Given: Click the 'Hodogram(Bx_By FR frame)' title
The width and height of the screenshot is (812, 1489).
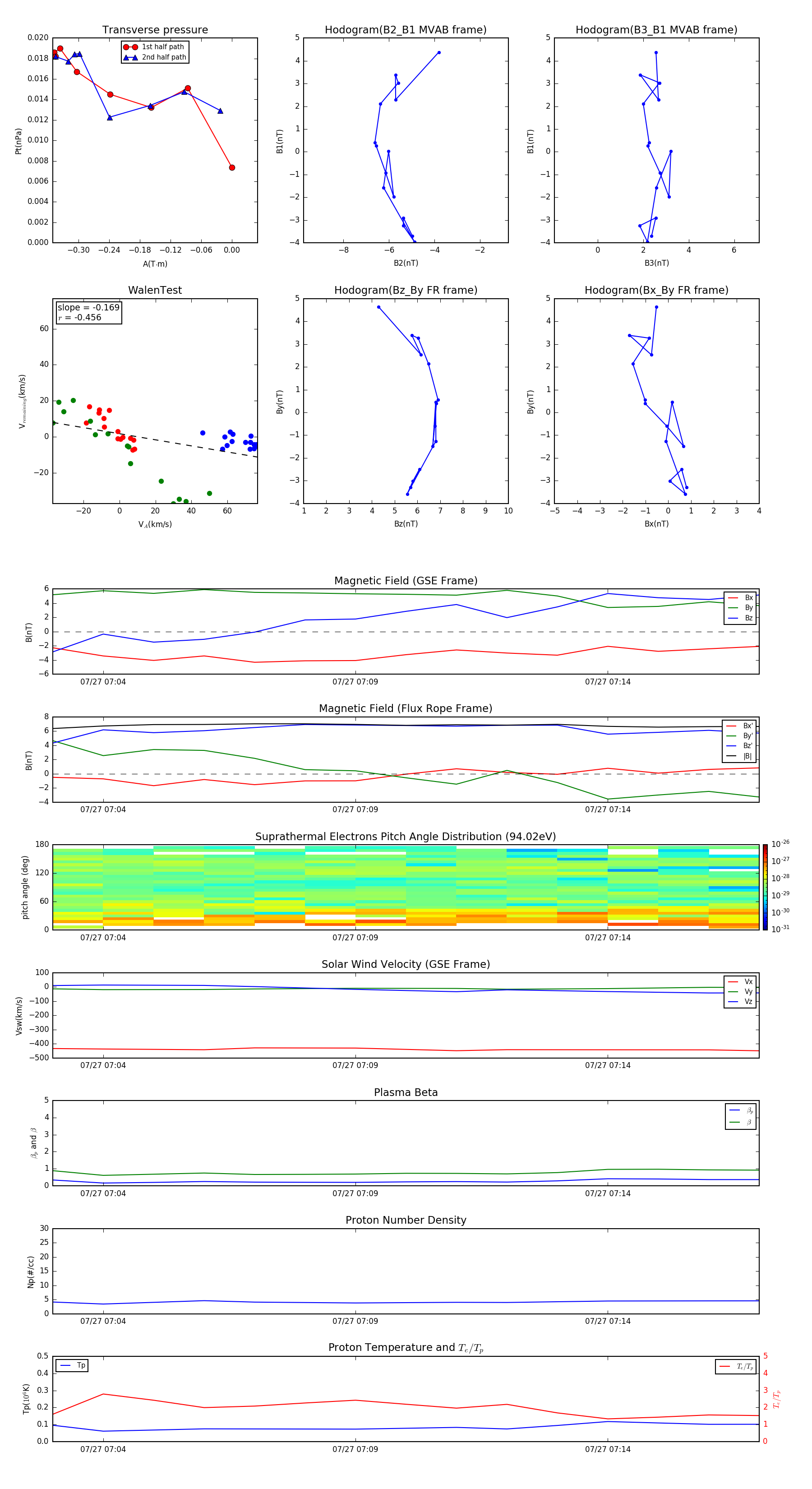Looking at the screenshot, I should pos(656,290).
